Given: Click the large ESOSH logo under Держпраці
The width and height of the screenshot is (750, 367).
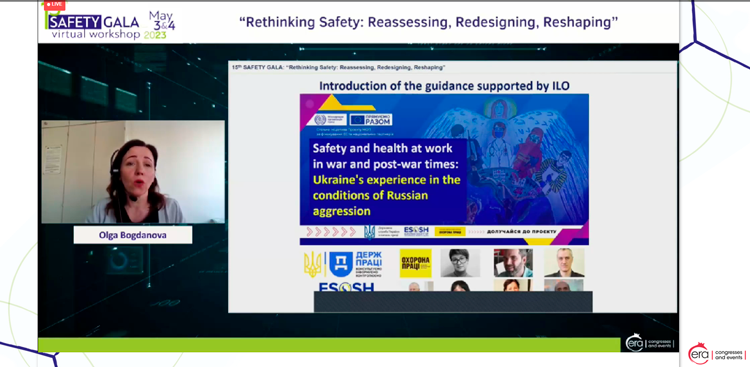Looking at the screenshot, I should pyautogui.click(x=346, y=286).
